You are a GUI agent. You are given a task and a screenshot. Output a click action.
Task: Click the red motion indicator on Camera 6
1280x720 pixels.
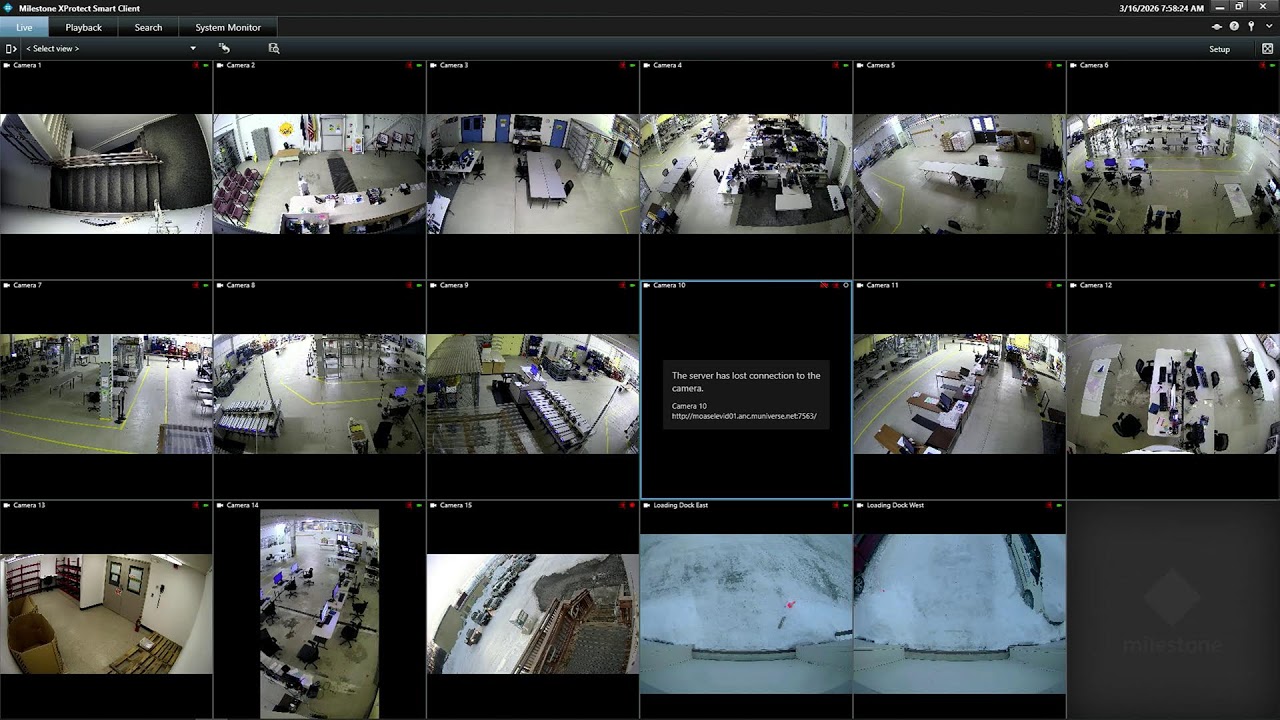coord(1262,65)
